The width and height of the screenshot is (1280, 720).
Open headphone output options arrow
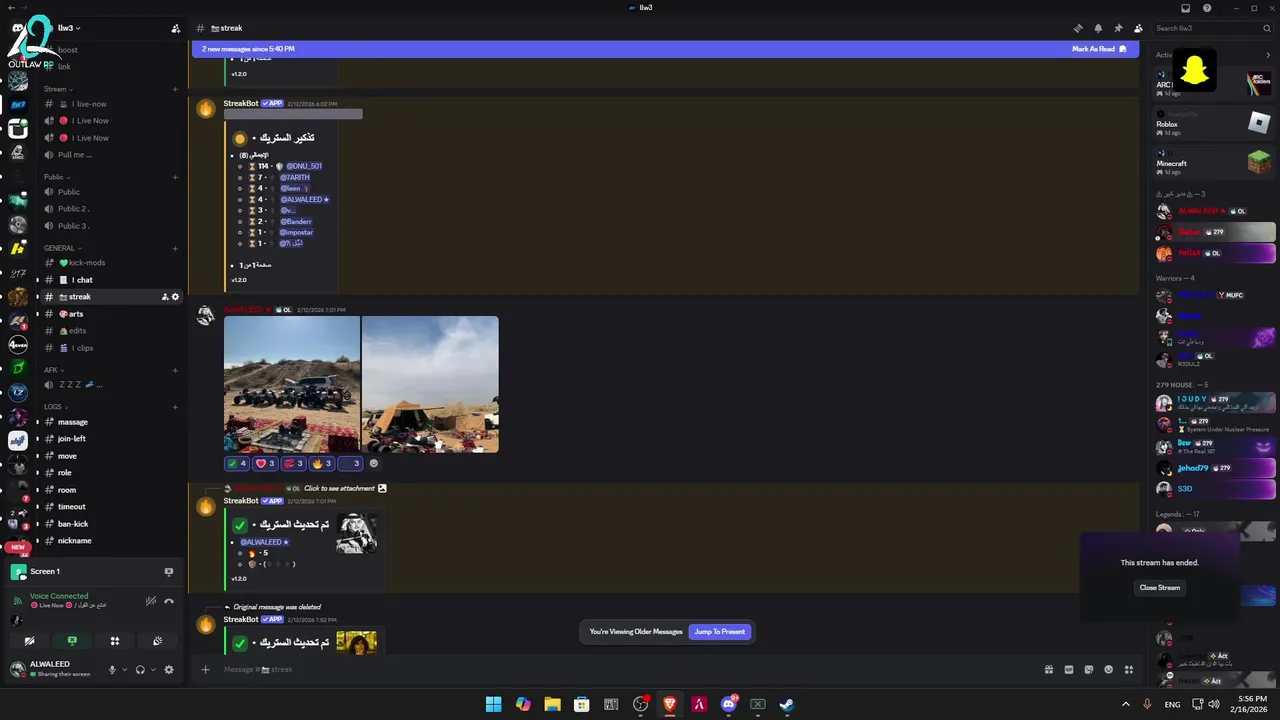click(152, 670)
